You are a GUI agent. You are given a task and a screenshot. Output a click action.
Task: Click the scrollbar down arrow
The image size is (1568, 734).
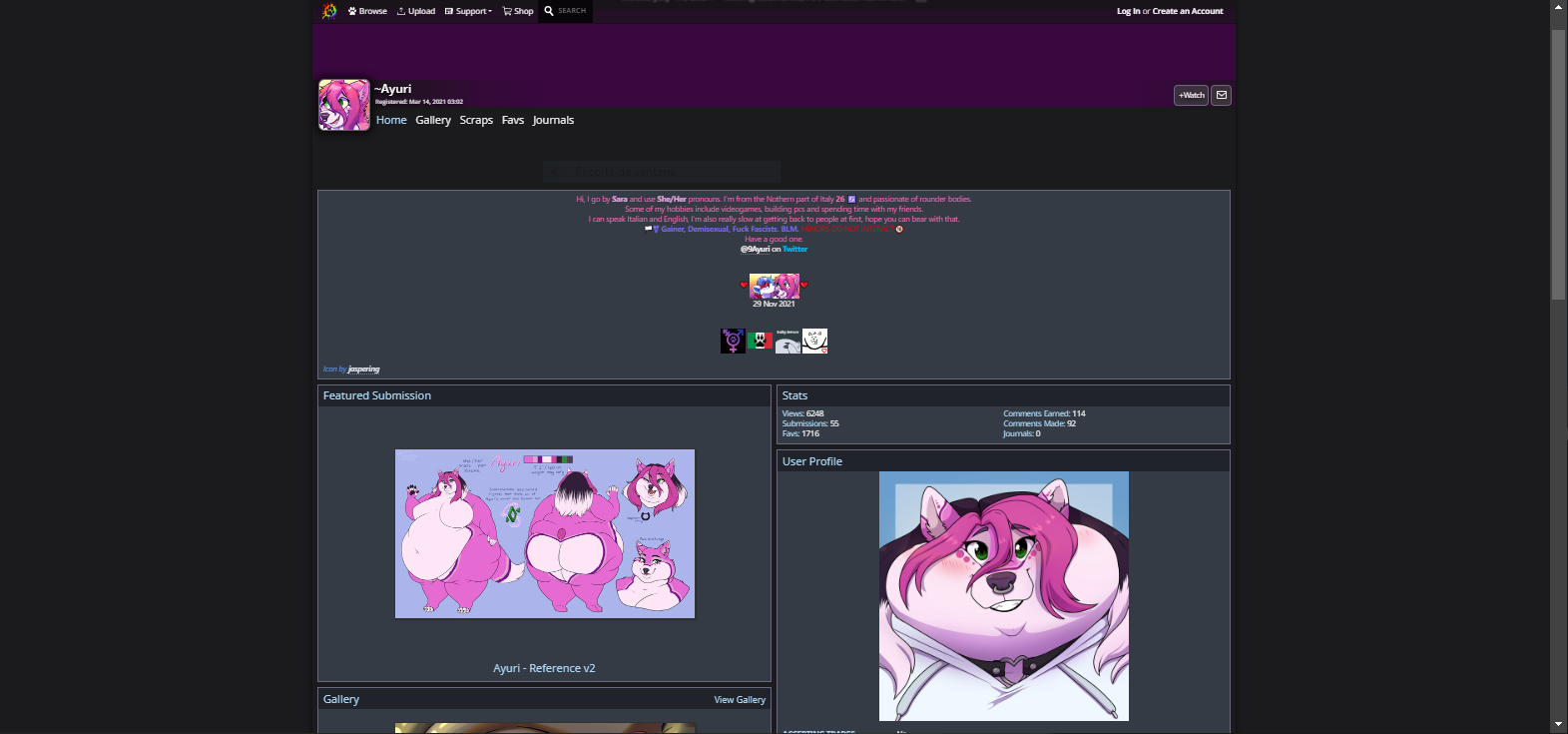point(1559,725)
